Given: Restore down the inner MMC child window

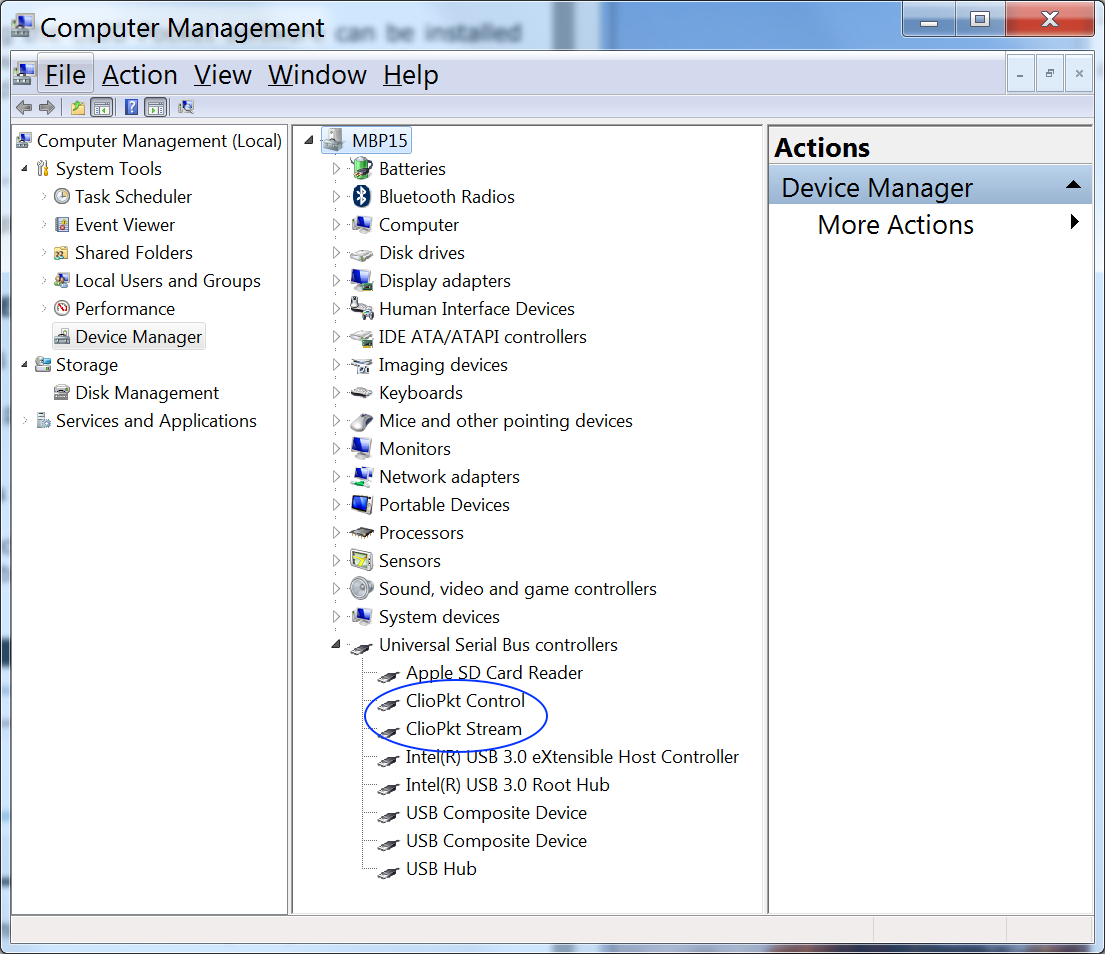Looking at the screenshot, I should [x=1049, y=73].
